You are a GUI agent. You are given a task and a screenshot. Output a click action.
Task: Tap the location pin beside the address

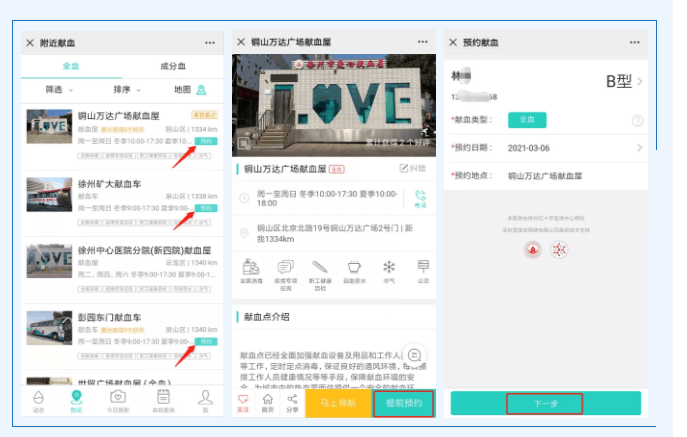[x=244, y=233]
